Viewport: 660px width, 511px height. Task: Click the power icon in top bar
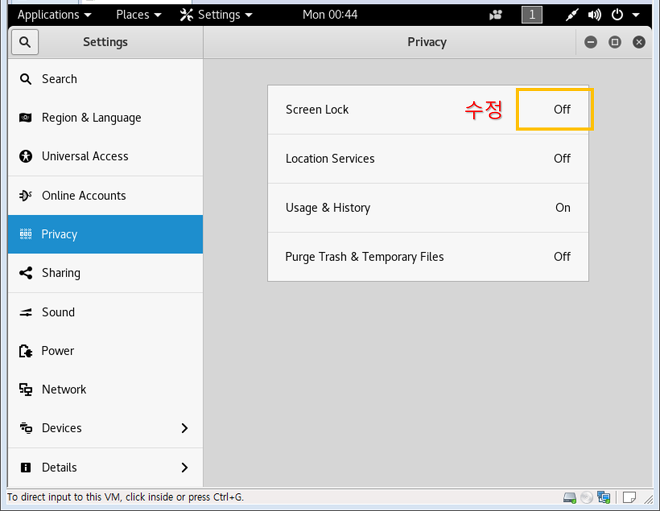(x=617, y=15)
